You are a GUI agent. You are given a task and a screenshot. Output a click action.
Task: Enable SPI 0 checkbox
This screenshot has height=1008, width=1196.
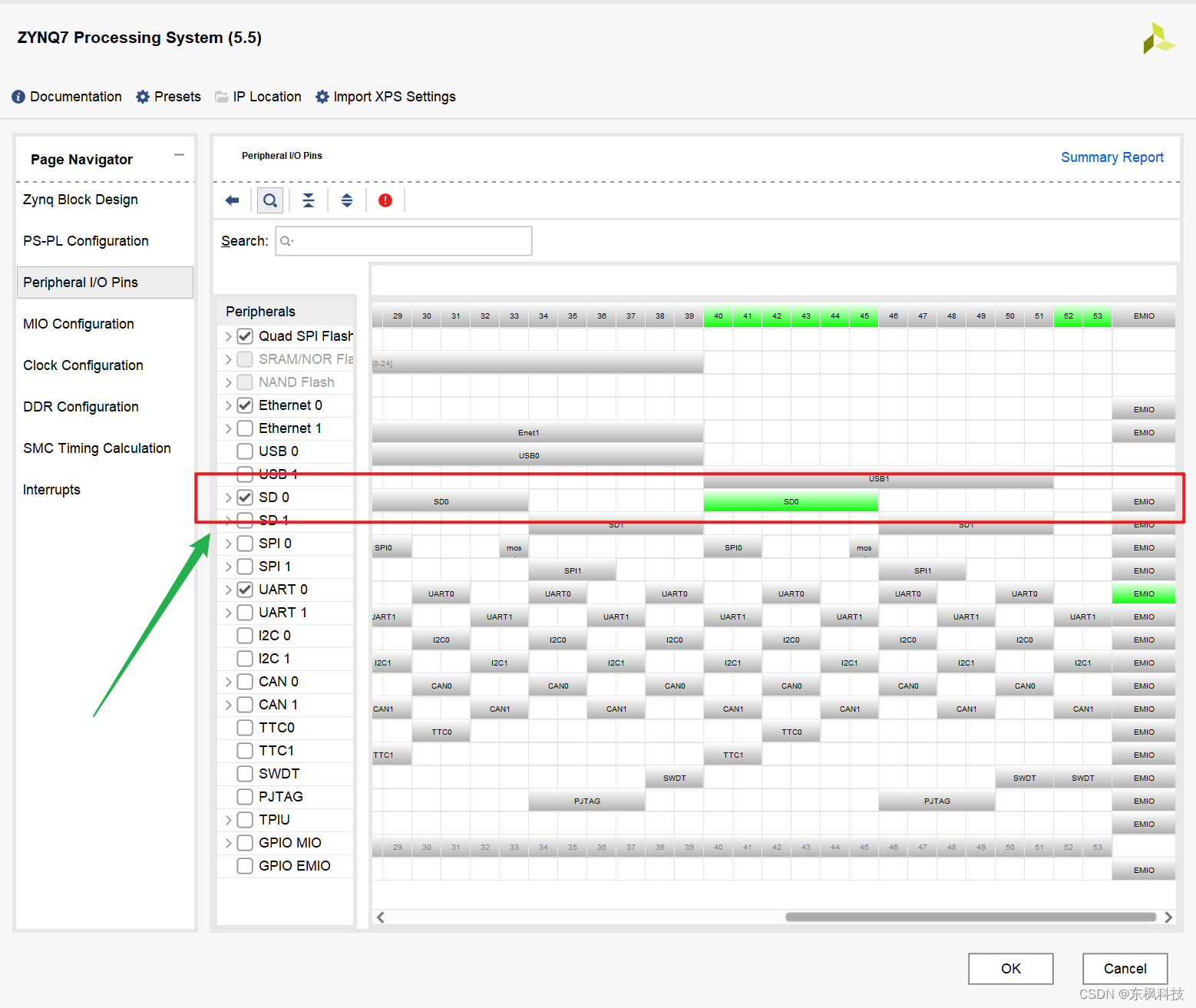click(x=245, y=544)
